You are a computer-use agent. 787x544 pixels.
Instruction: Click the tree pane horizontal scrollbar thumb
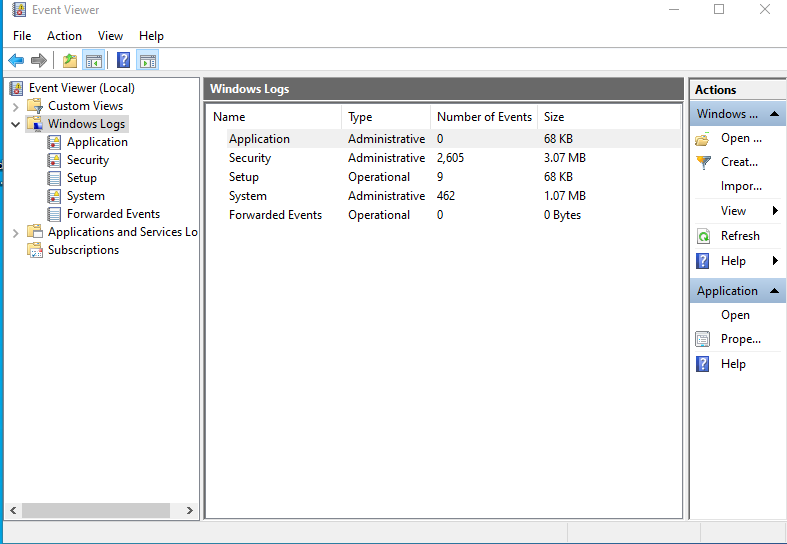[95, 510]
